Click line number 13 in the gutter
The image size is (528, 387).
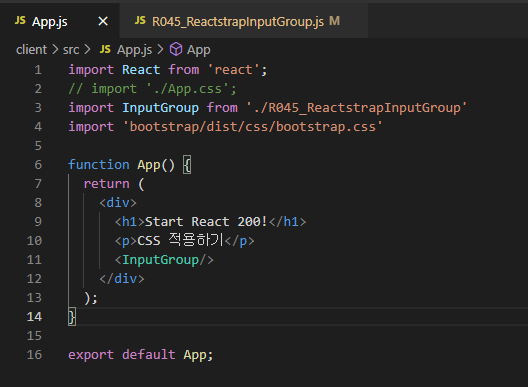tap(34, 298)
